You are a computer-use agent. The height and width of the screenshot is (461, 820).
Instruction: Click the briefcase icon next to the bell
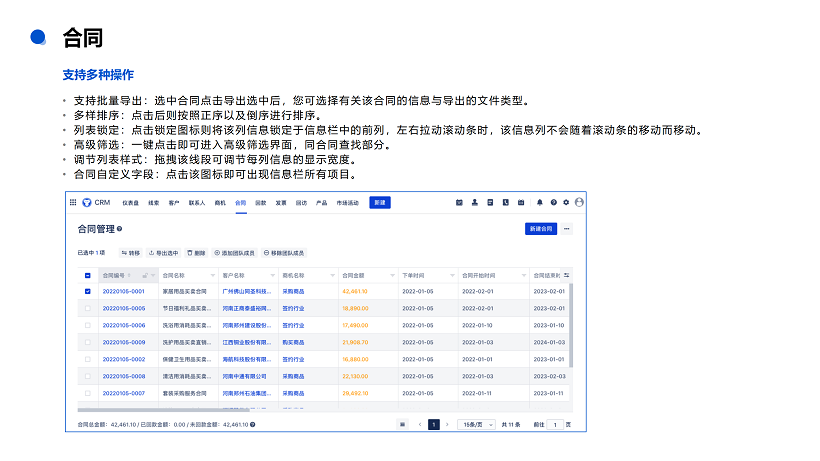521,202
